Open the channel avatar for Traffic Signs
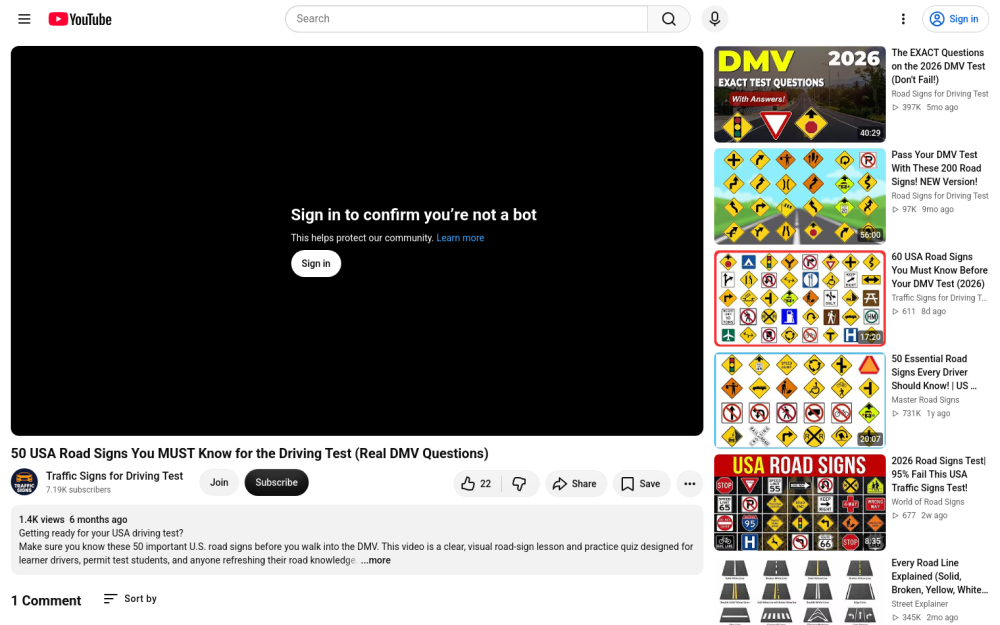1000x625 pixels. click(24, 482)
